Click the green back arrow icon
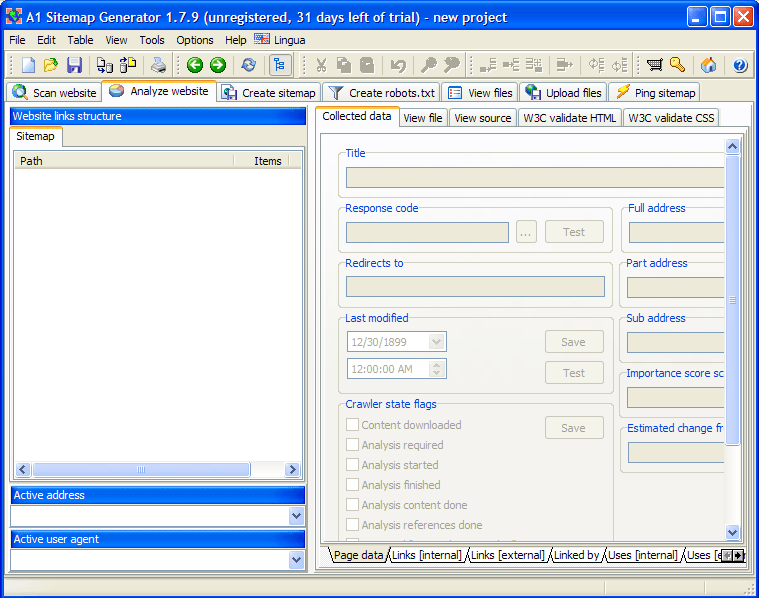The width and height of the screenshot is (759, 598). [x=195, y=65]
